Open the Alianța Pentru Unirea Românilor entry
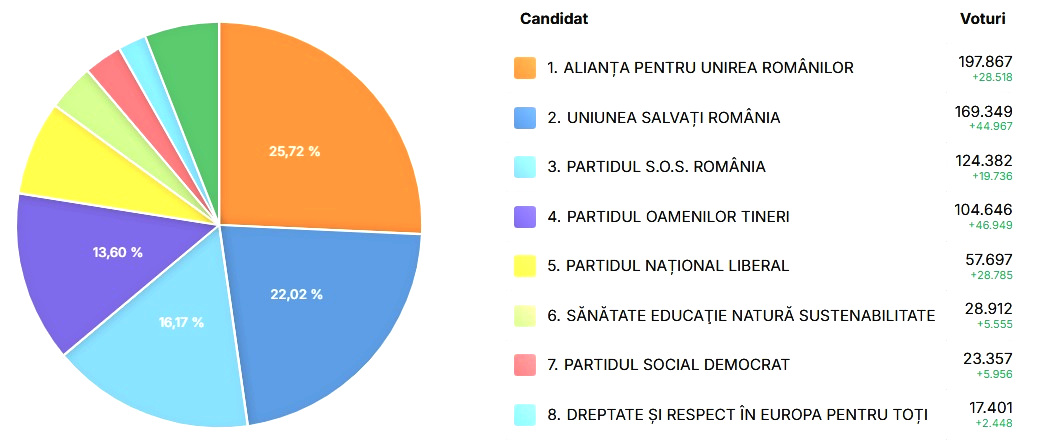 [700, 68]
